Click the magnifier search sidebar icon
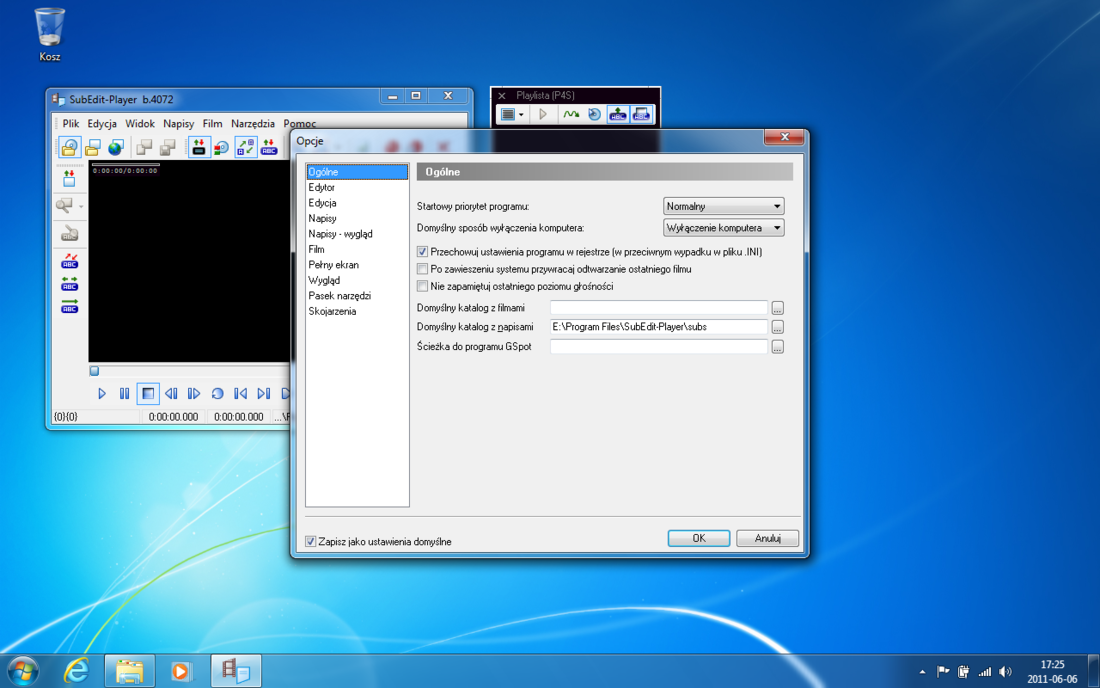Viewport: 1100px width, 688px height. [x=65, y=205]
